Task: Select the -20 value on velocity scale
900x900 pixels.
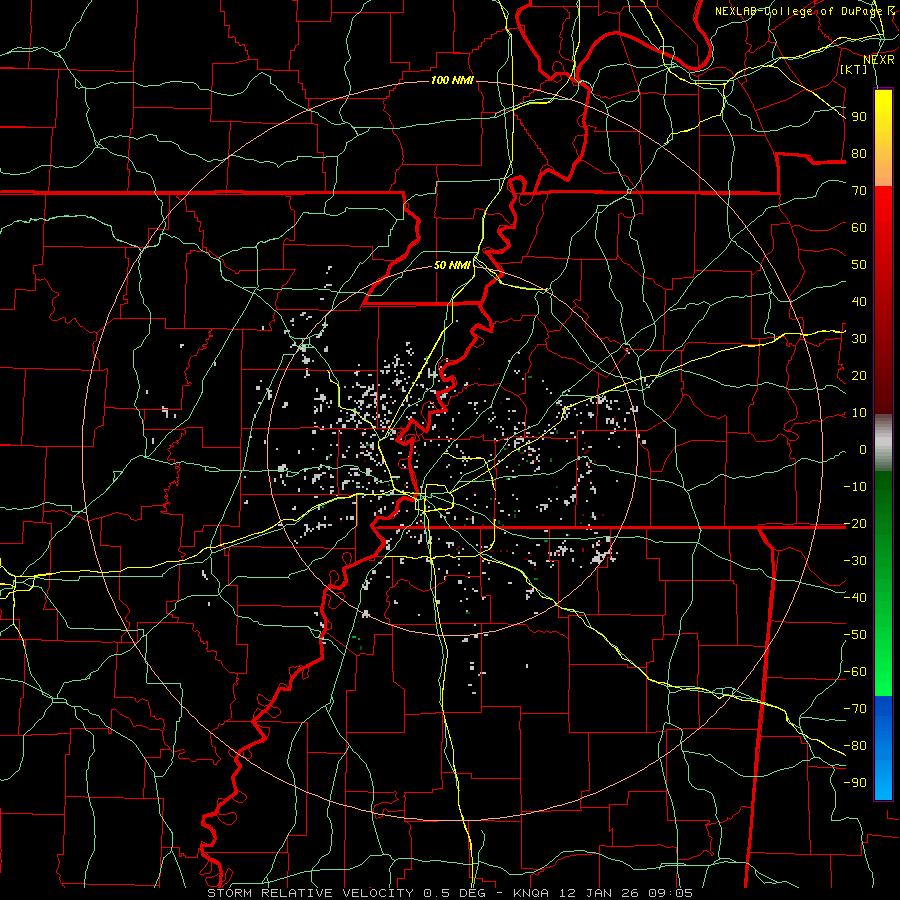Action: (x=855, y=523)
